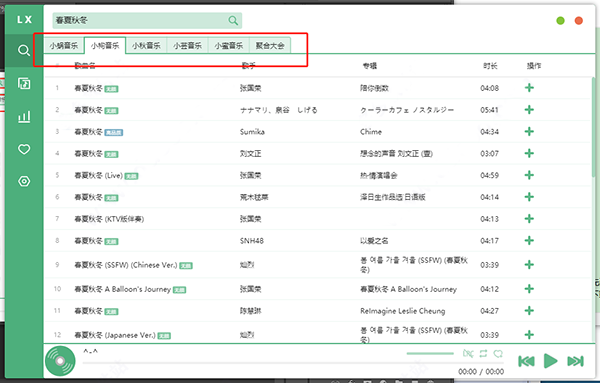600x383 pixels.
Task: Select song title 春夏秋冬 (KTV版伴奏)
Action: click(x=109, y=219)
